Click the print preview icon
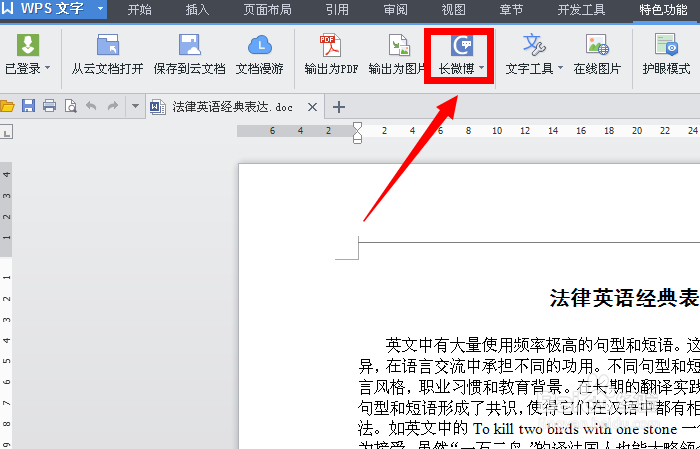The image size is (700, 449). (x=71, y=106)
